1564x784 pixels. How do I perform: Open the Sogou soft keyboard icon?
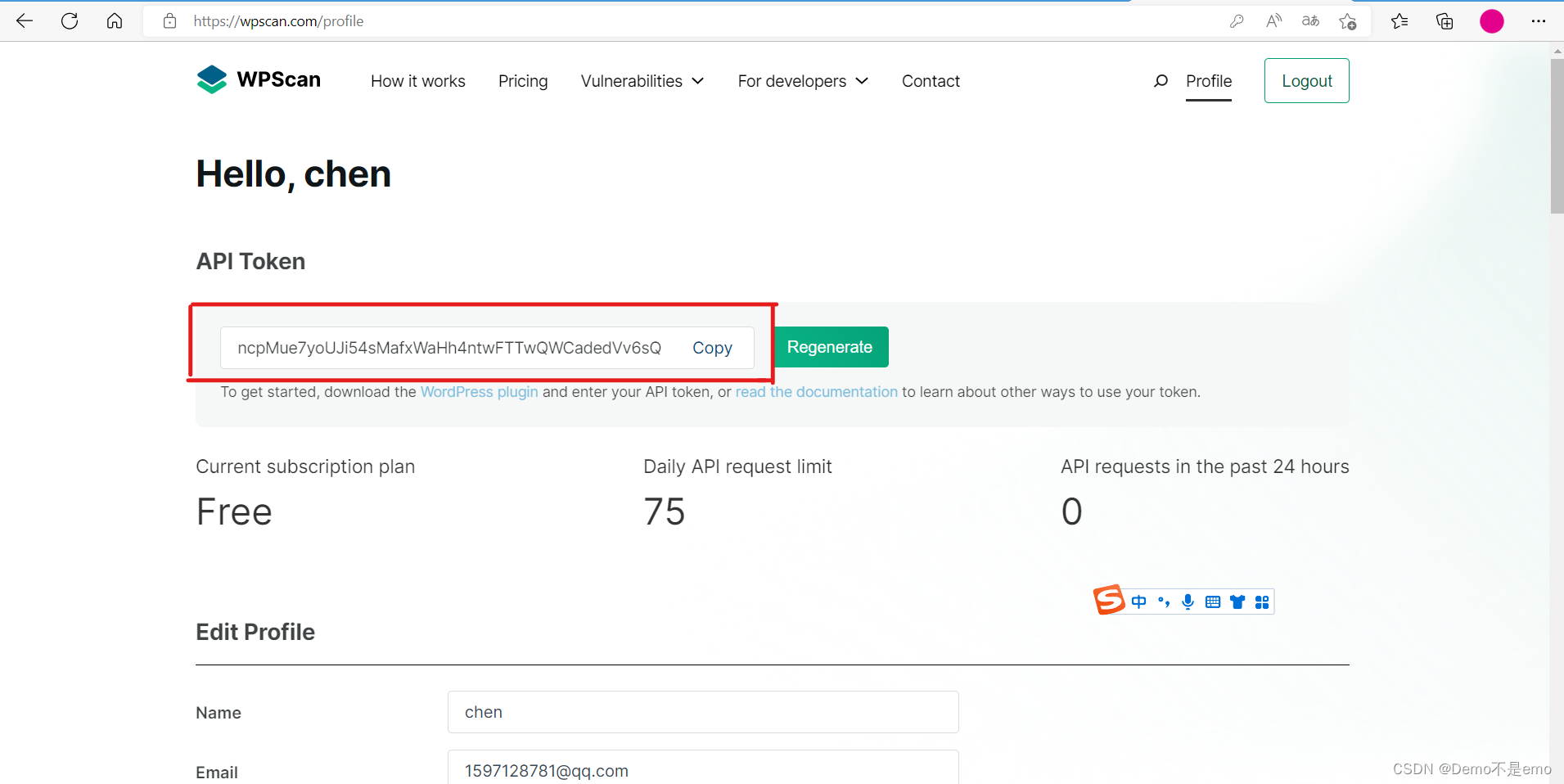pos(1213,602)
